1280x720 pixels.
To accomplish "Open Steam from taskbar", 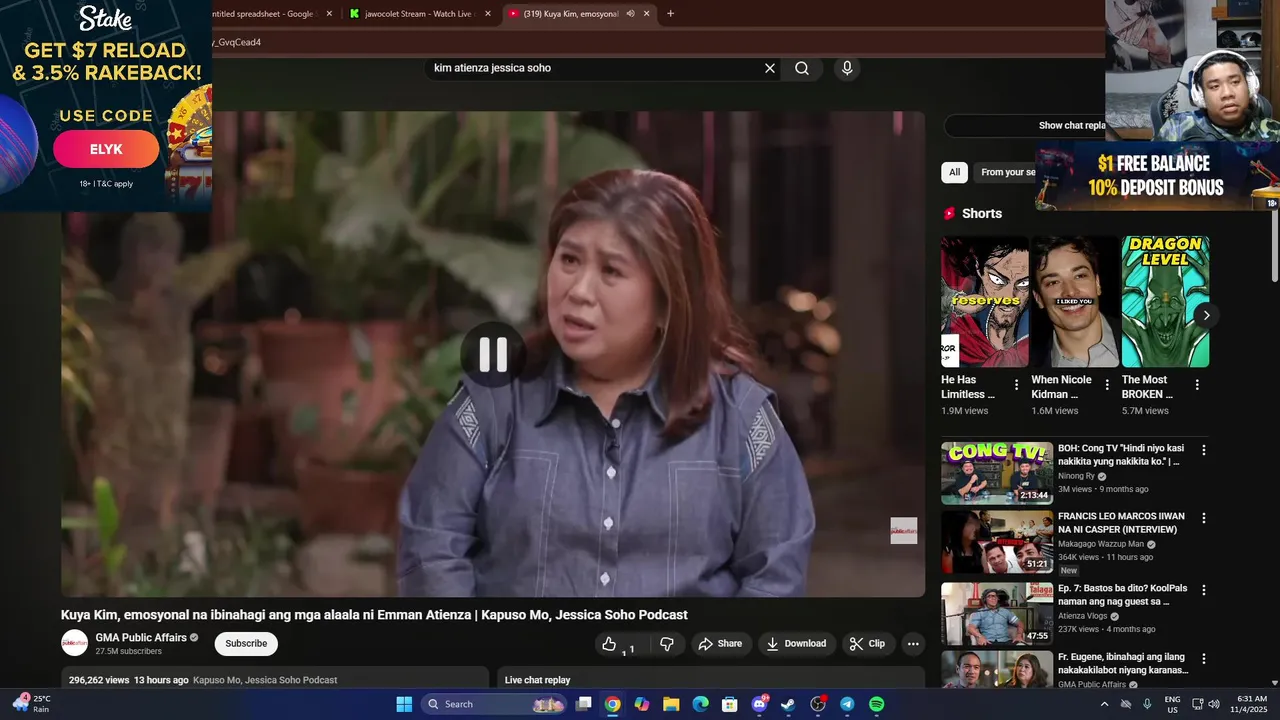I will 788,704.
